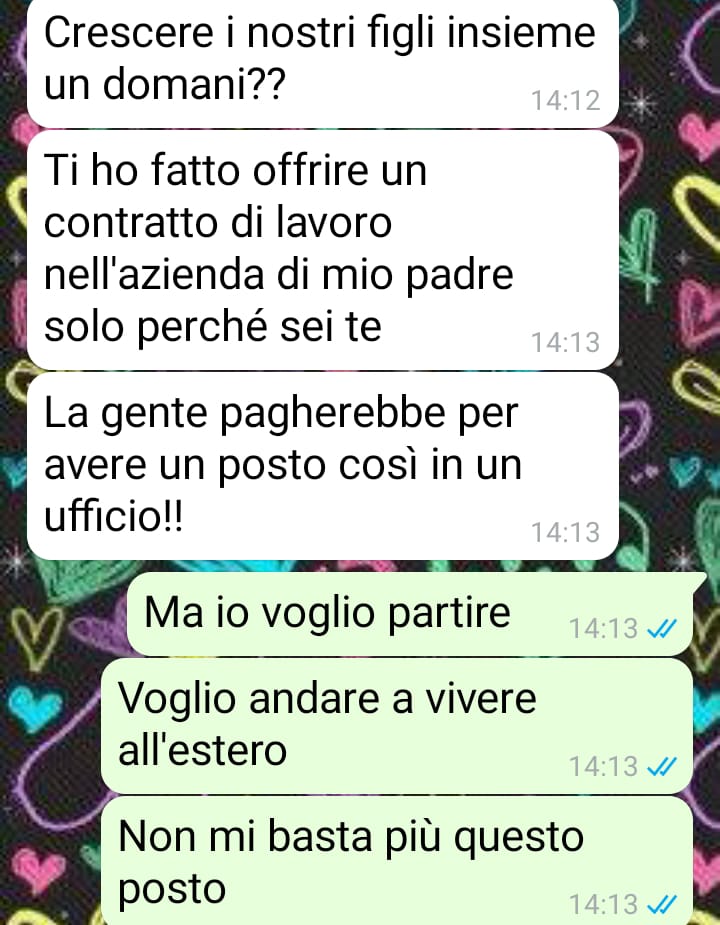Select the 'Non mi basta più questo posto' message
The image size is (720, 925).
397,861
